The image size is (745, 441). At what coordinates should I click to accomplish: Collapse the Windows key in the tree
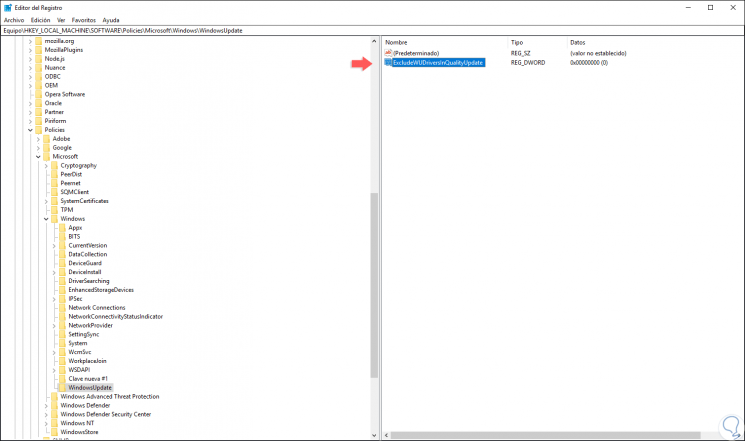[x=46, y=219]
